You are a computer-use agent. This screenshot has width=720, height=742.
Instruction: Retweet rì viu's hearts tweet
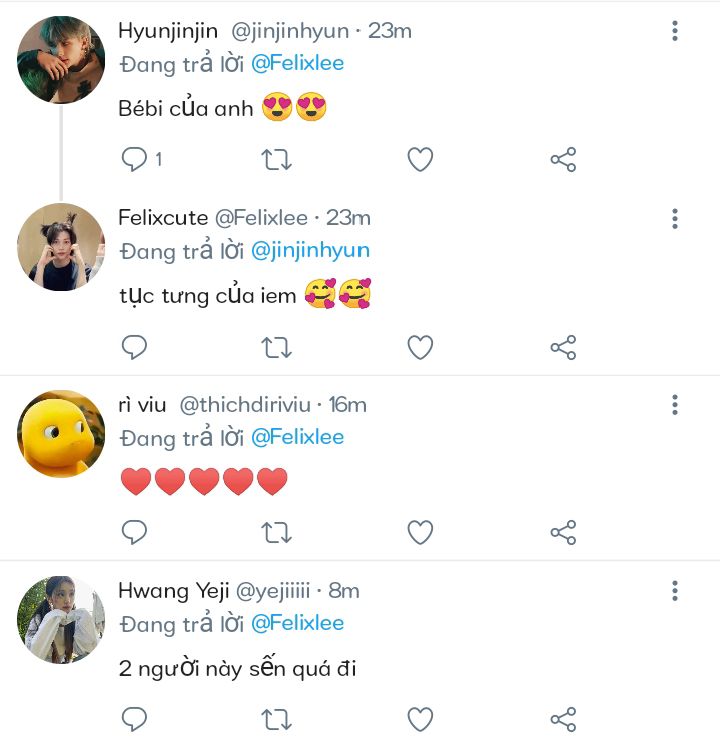277,532
